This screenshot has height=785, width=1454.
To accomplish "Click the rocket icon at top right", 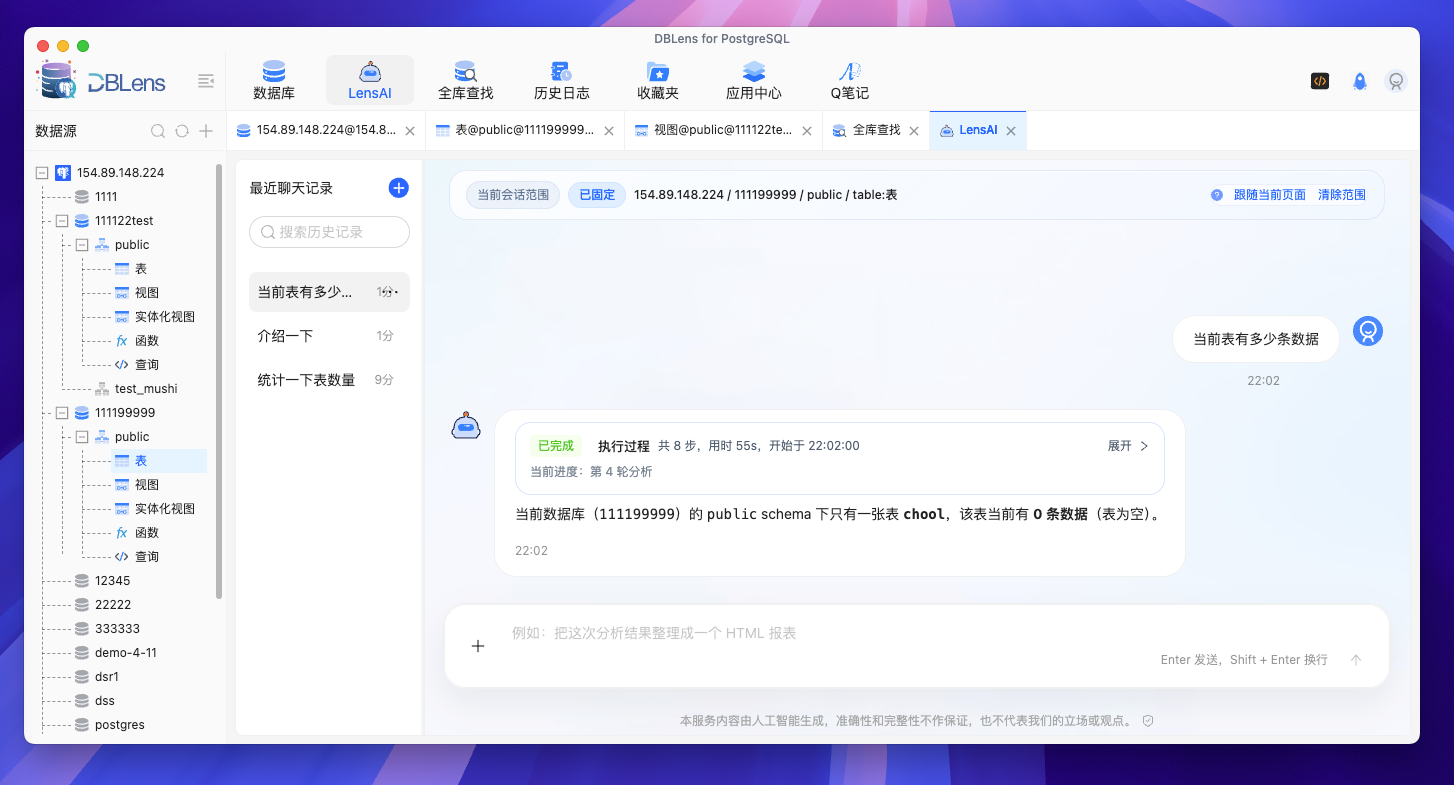I will point(1360,81).
